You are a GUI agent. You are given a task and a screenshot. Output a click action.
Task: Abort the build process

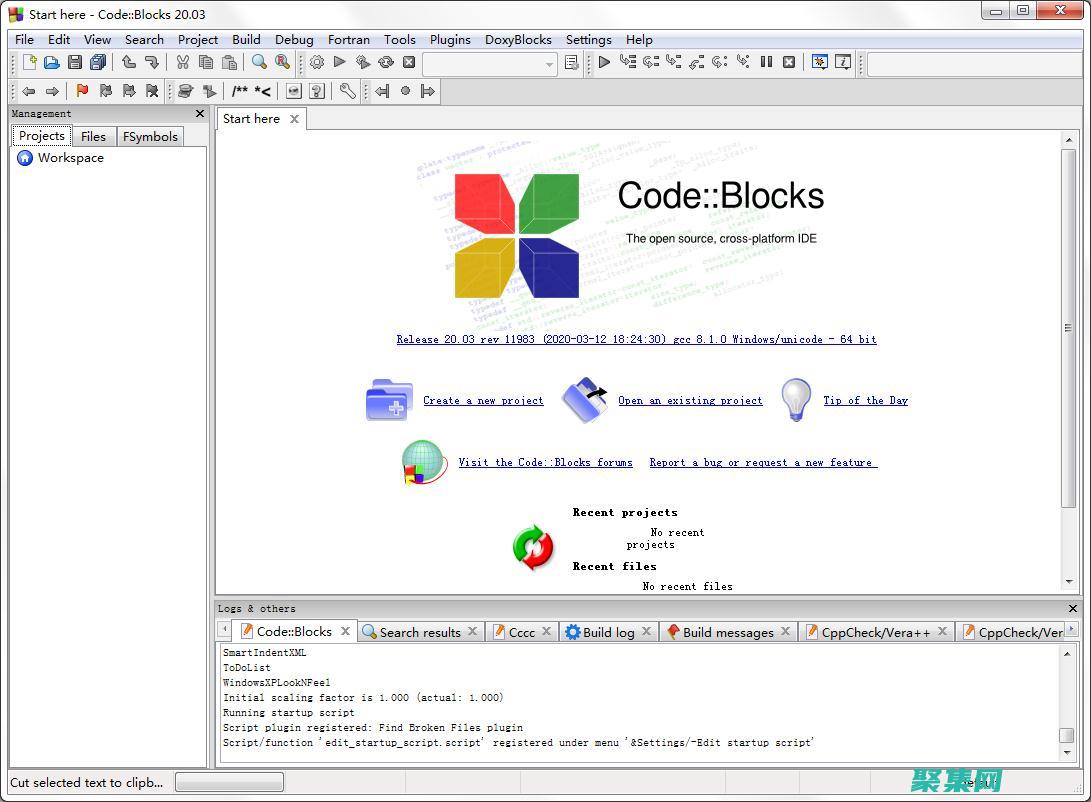(409, 62)
